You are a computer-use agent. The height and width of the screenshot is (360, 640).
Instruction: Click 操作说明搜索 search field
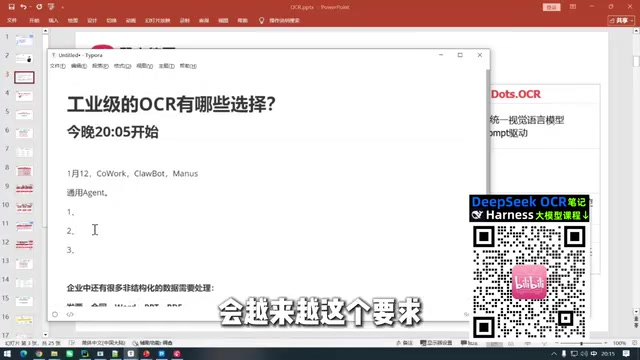[284, 20]
